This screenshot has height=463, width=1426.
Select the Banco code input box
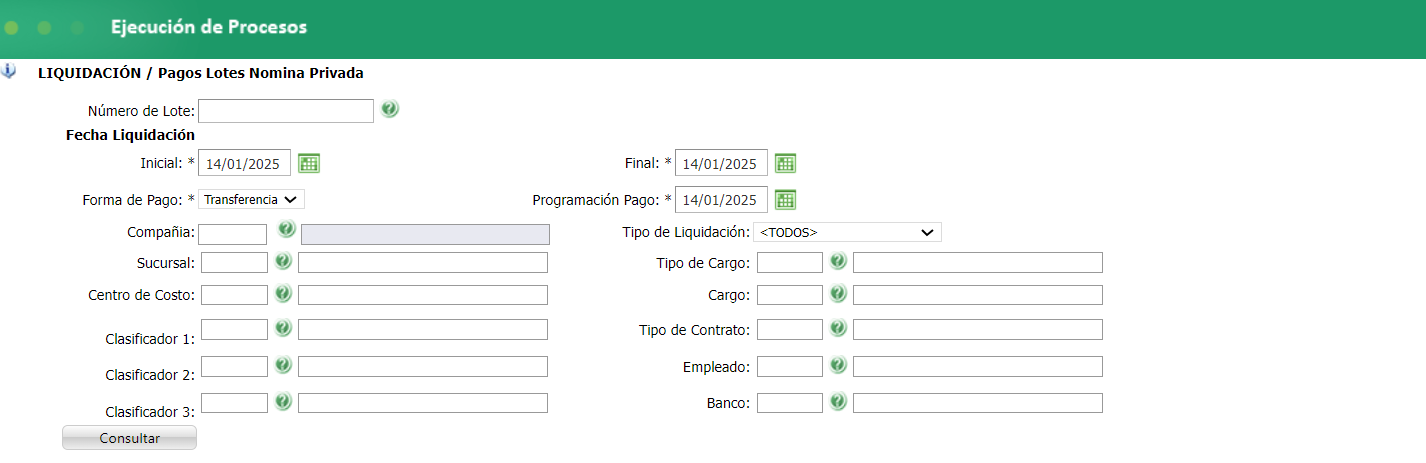(790, 402)
